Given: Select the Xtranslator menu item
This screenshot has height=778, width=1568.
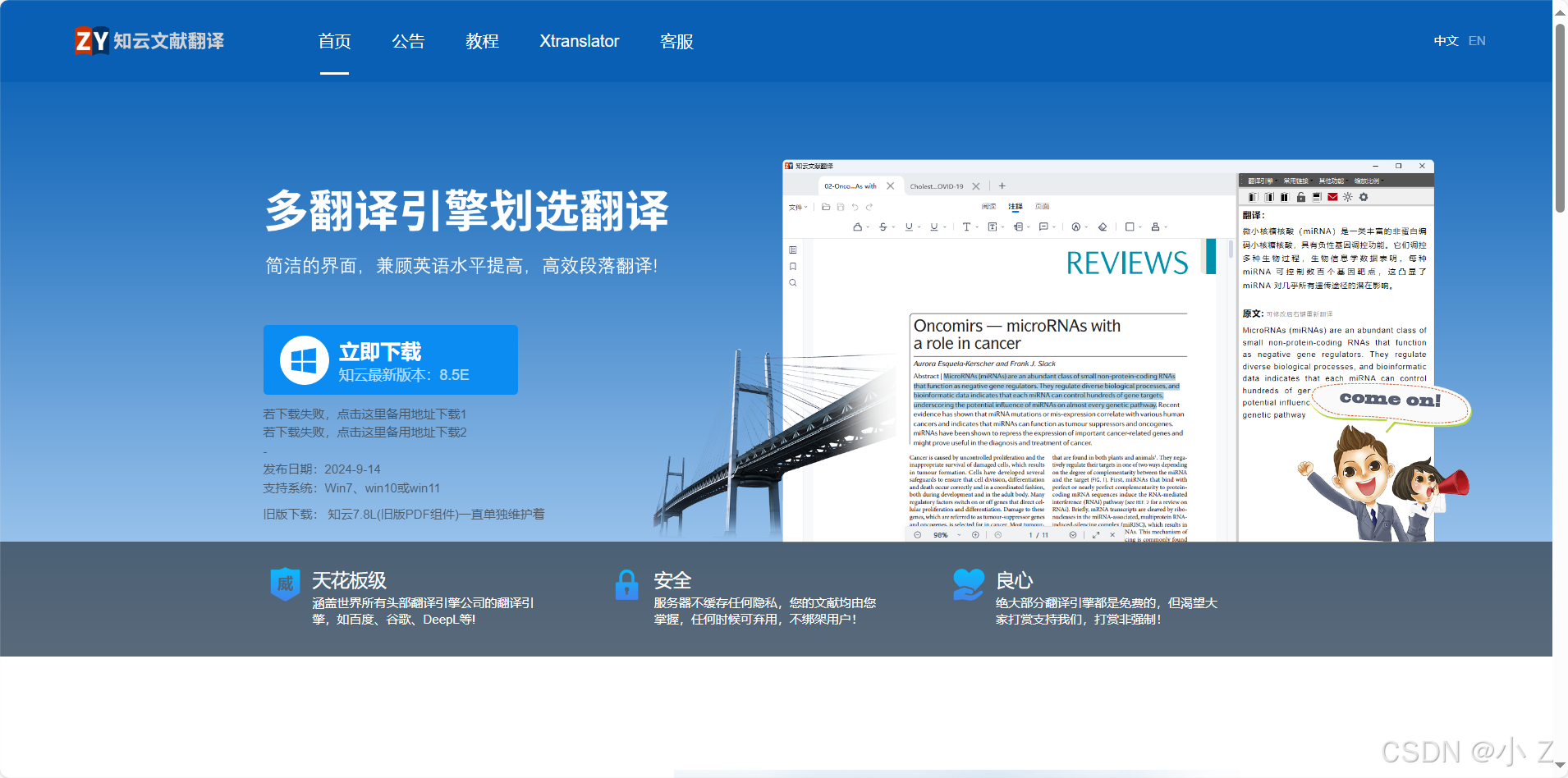Looking at the screenshot, I should pos(580,41).
